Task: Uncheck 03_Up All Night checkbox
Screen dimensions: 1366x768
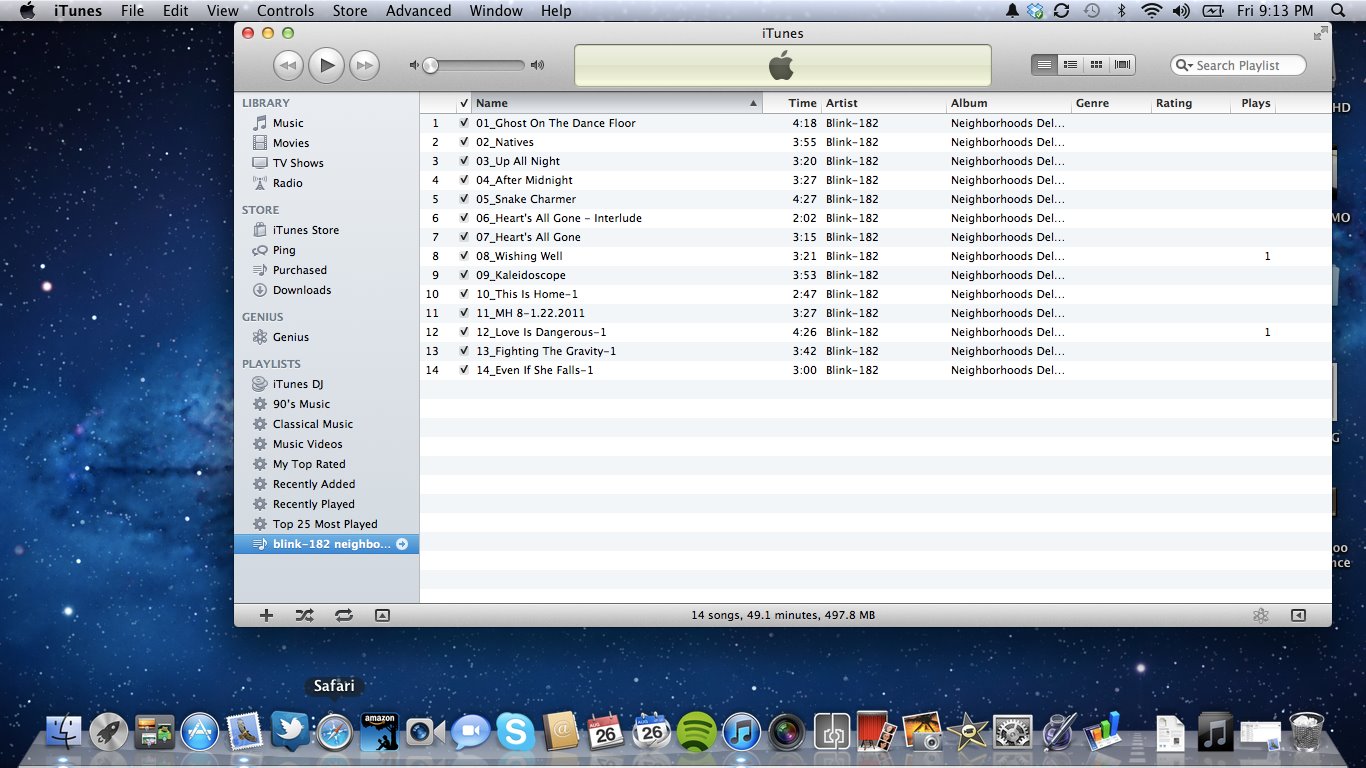Action: (x=464, y=161)
